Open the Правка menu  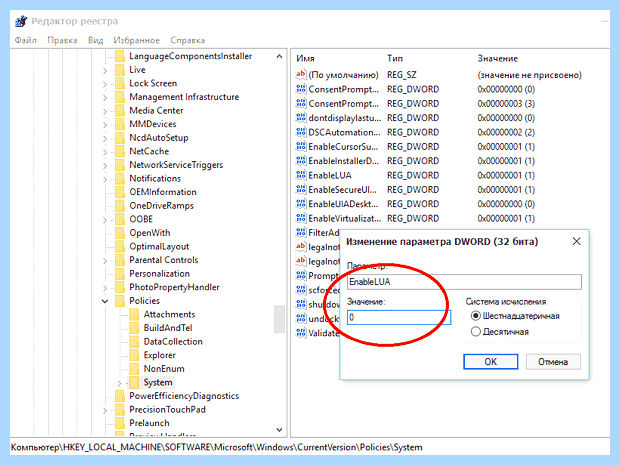click(x=62, y=40)
